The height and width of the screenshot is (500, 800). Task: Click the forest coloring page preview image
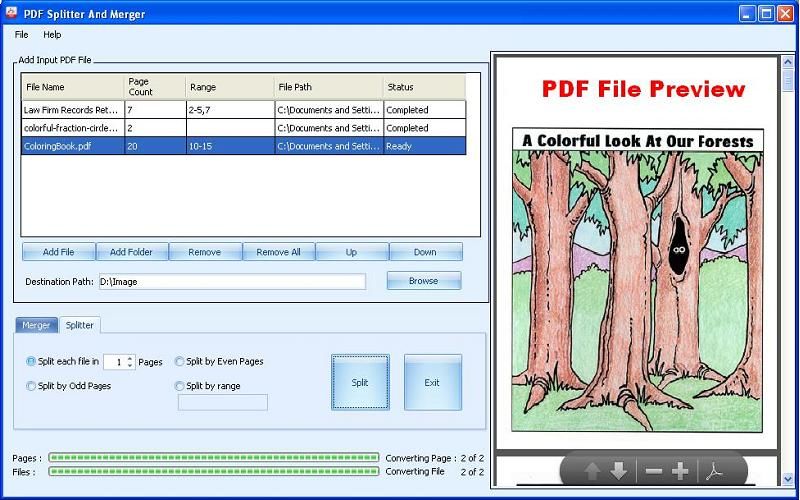click(x=638, y=280)
